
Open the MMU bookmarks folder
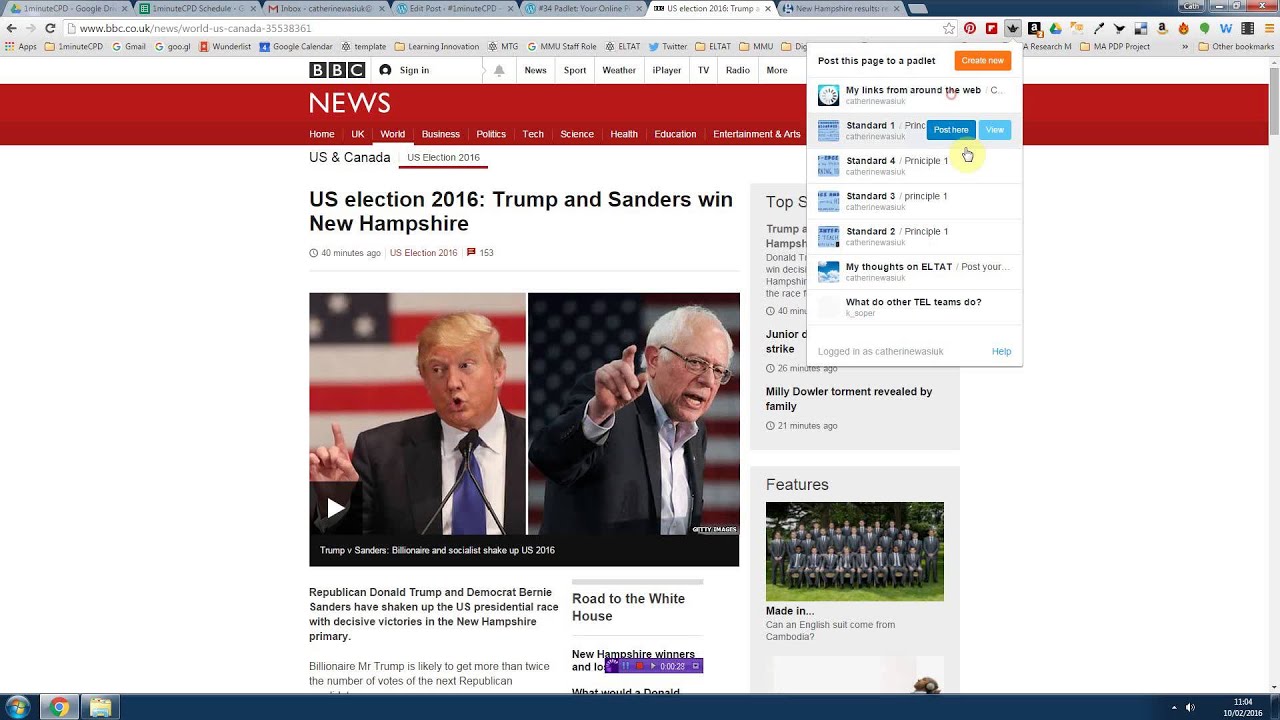pyautogui.click(x=755, y=46)
